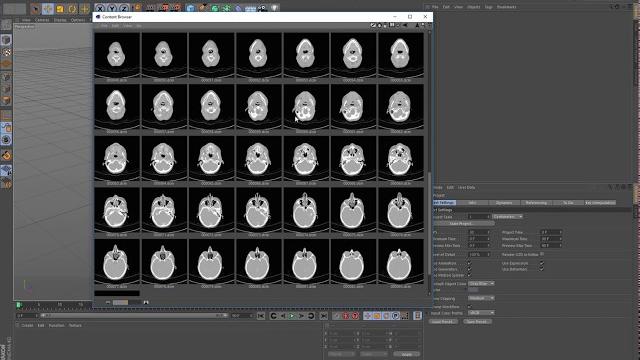Image resolution: width=640 pixels, height=360 pixels.
Task: Open View Clipping Medium dropdown
Action: click(x=481, y=298)
